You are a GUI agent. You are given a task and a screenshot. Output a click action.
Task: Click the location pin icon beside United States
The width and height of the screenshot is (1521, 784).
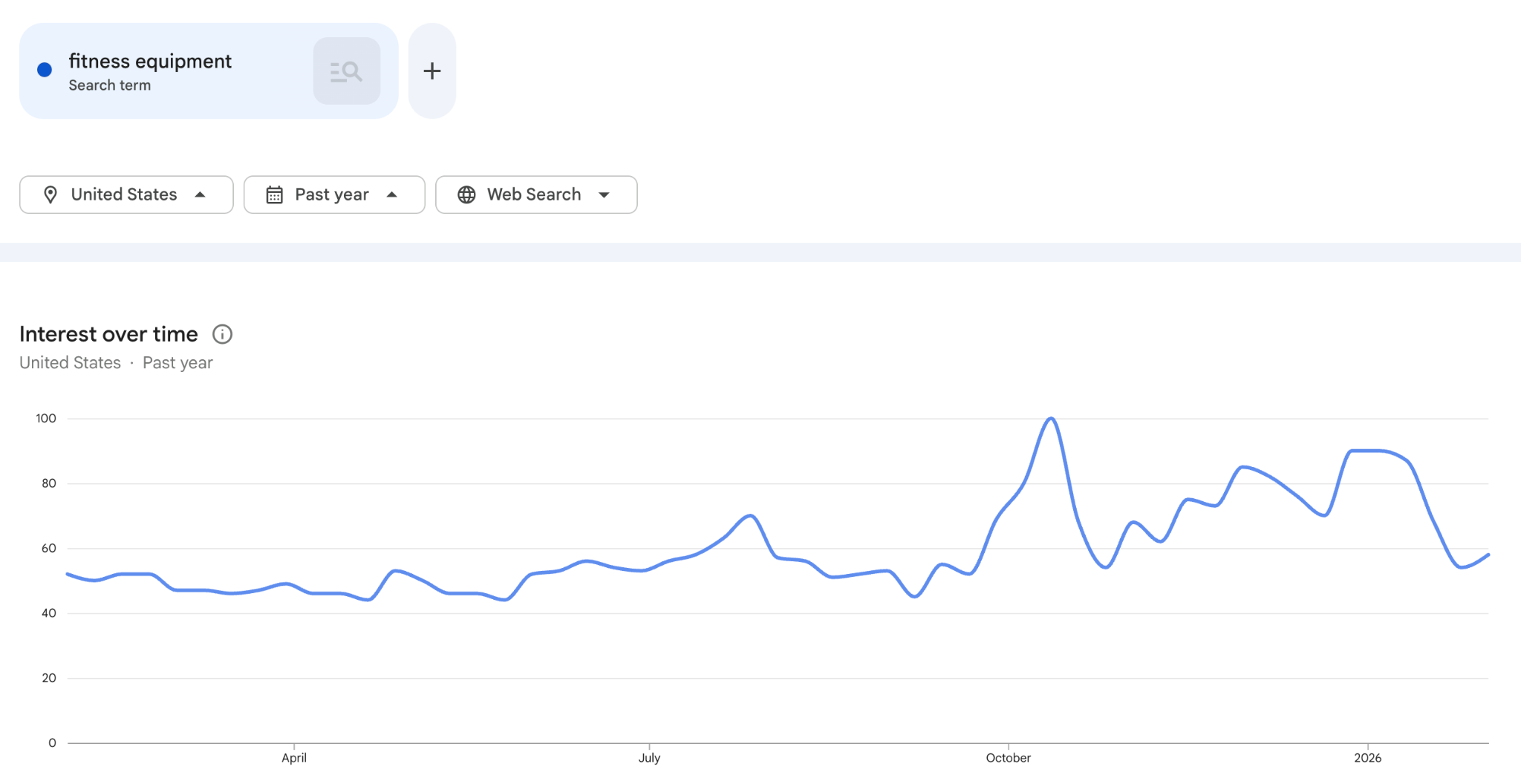coord(51,195)
